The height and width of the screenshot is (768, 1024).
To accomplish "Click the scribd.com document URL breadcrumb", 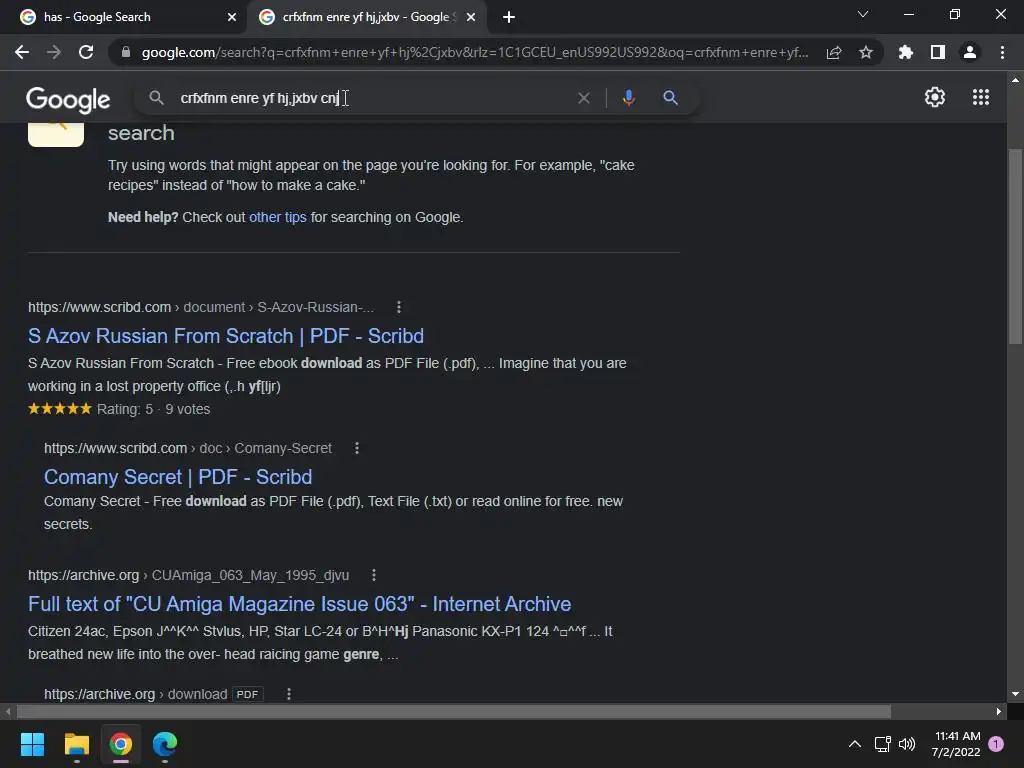I will point(201,307).
